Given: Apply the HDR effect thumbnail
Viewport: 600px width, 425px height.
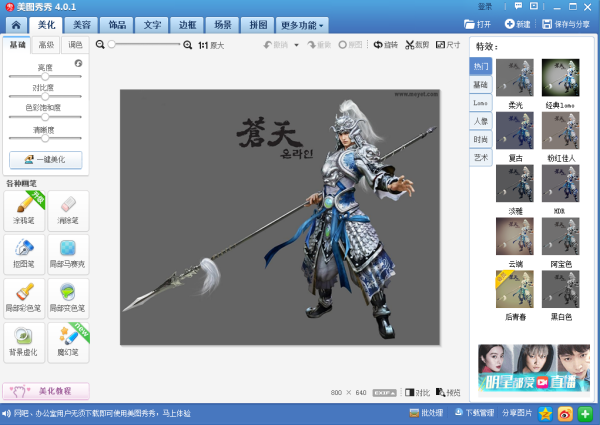Looking at the screenshot, I should point(561,183).
